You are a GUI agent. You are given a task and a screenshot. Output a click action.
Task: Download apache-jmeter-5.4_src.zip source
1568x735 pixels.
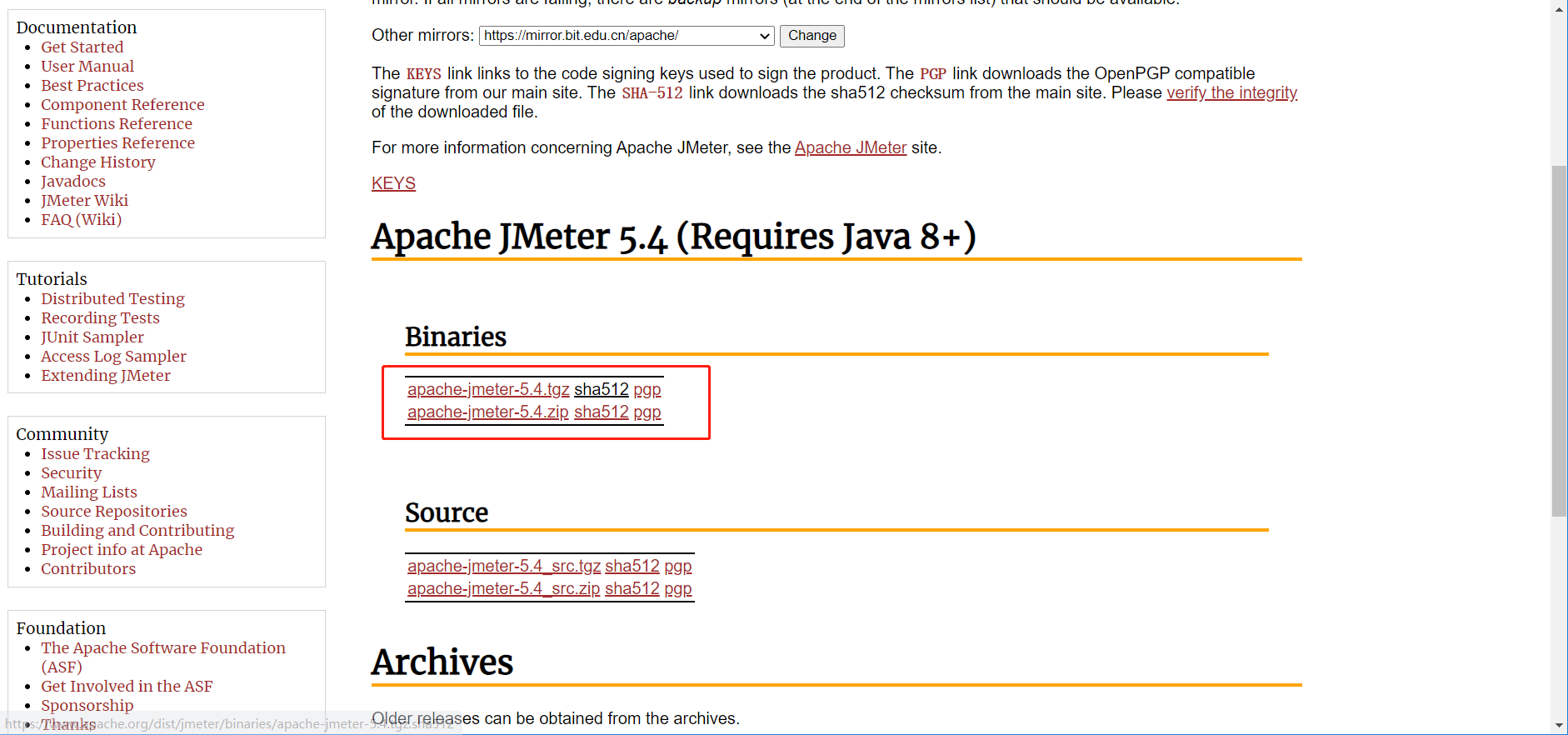pyautogui.click(x=503, y=588)
